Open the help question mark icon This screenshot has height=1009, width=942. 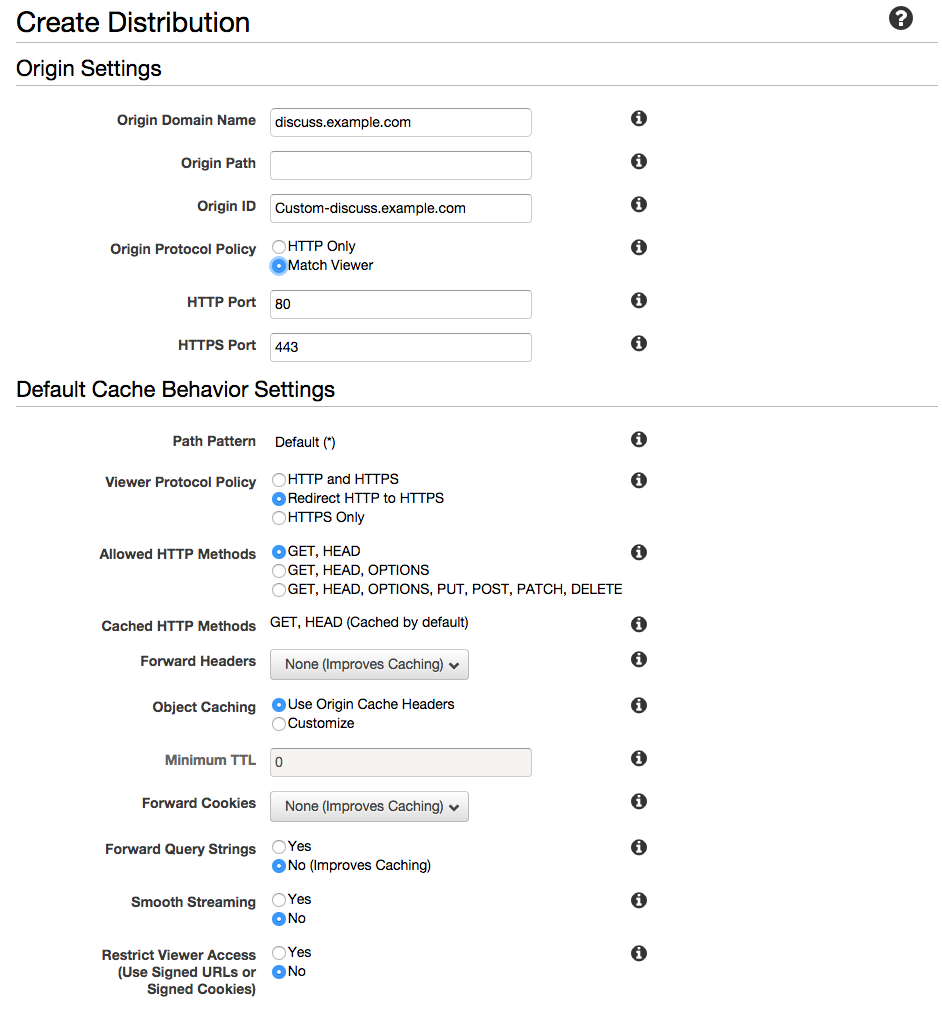coord(900,18)
